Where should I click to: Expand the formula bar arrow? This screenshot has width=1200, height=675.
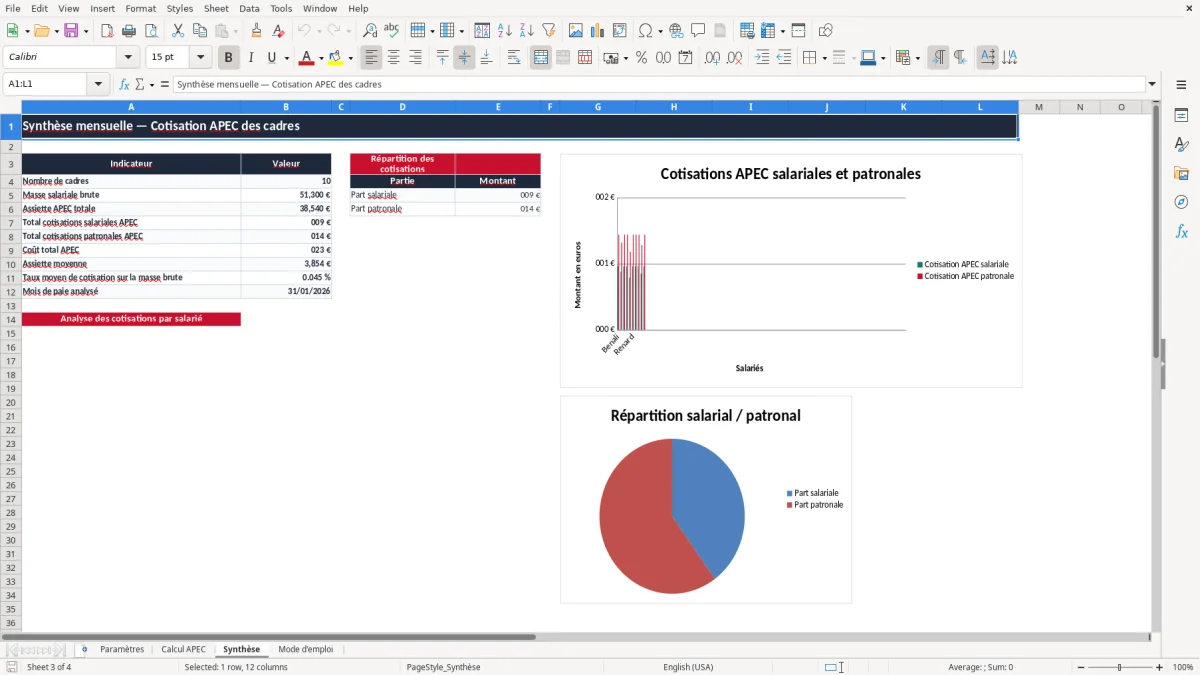(x=1152, y=85)
